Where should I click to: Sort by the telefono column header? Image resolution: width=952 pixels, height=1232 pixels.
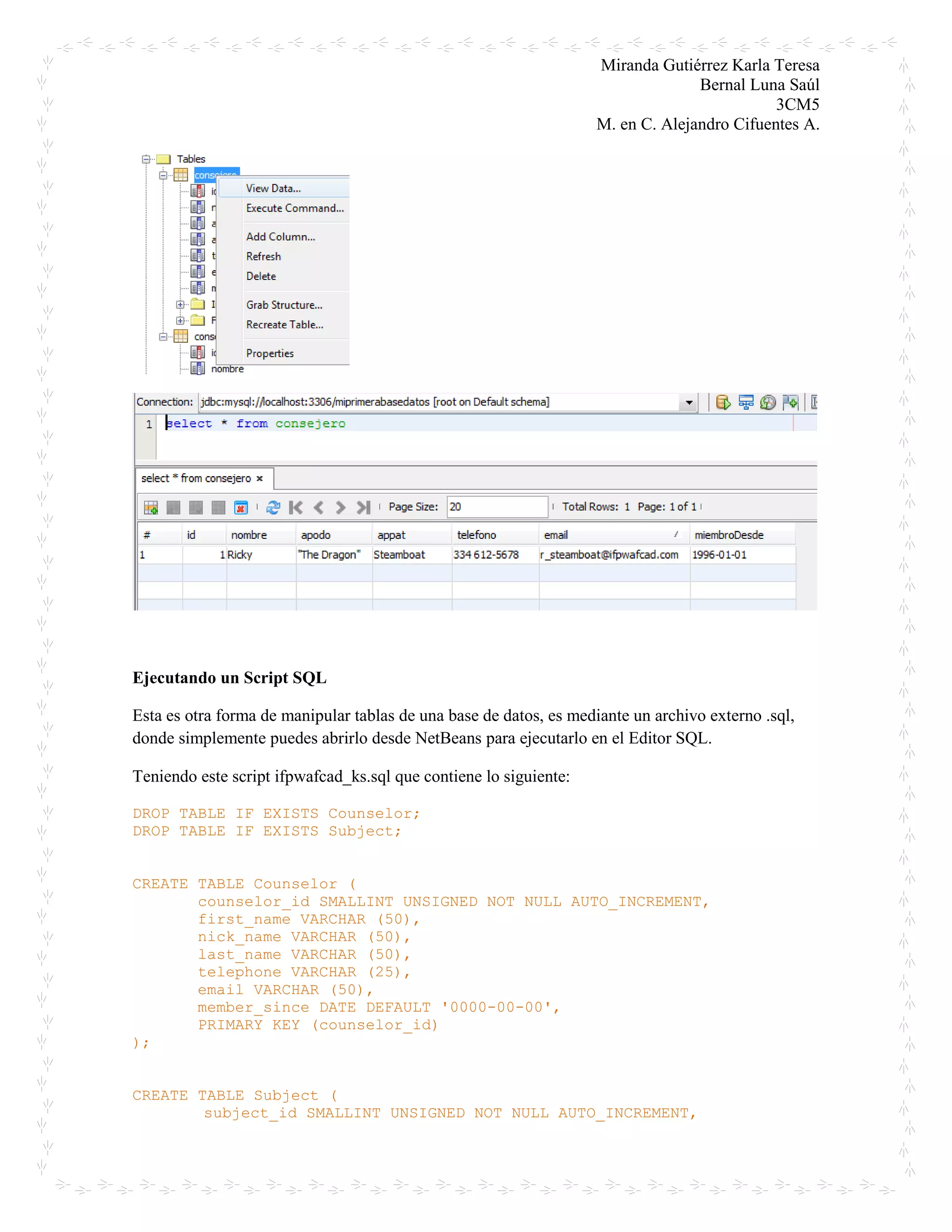coord(495,535)
